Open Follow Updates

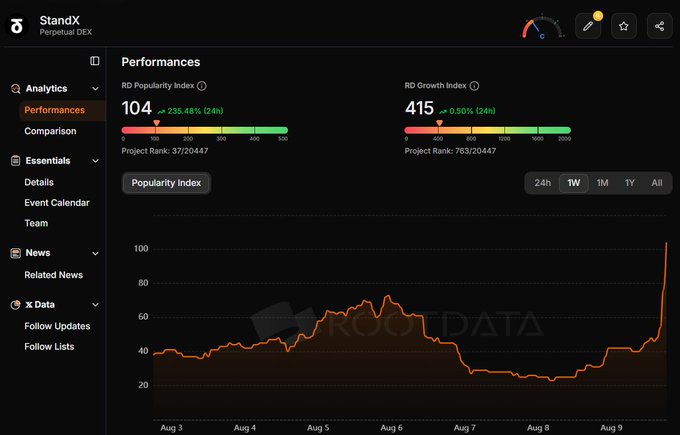tap(57, 326)
